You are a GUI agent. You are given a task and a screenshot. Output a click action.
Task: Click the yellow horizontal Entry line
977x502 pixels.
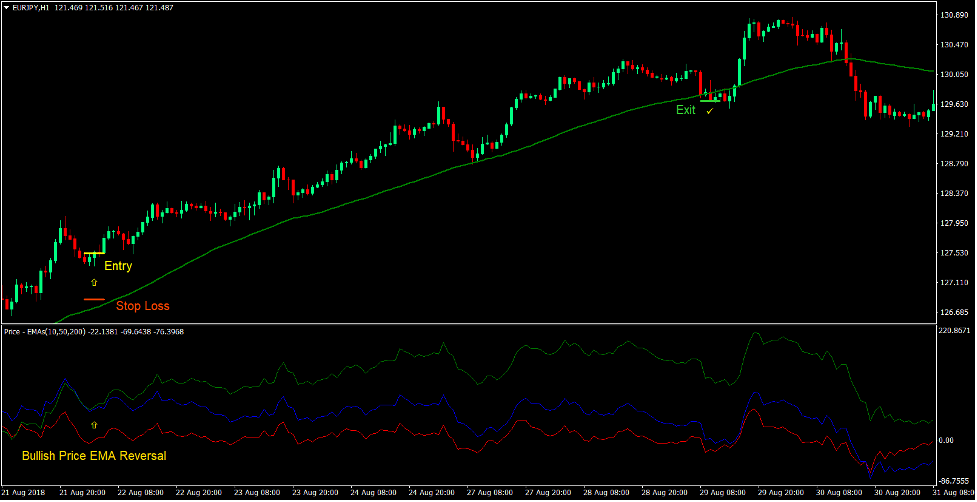pyautogui.click(x=94, y=253)
